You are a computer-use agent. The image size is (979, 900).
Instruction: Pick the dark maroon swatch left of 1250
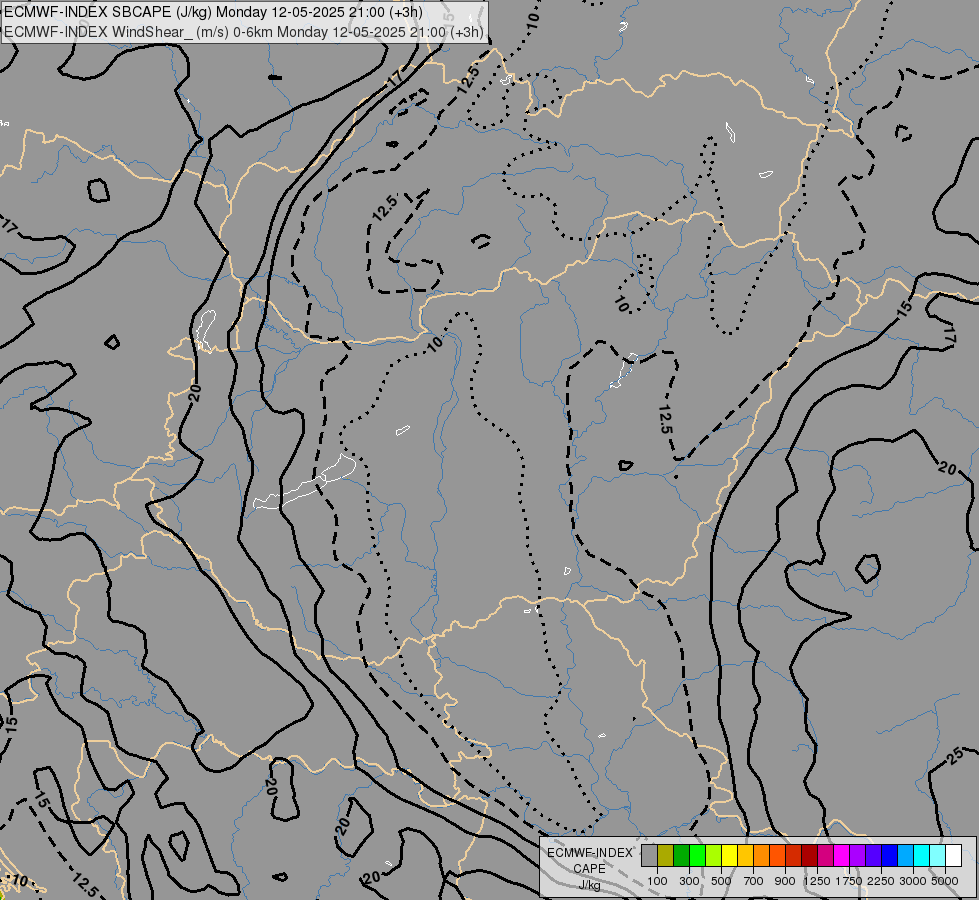point(810,855)
